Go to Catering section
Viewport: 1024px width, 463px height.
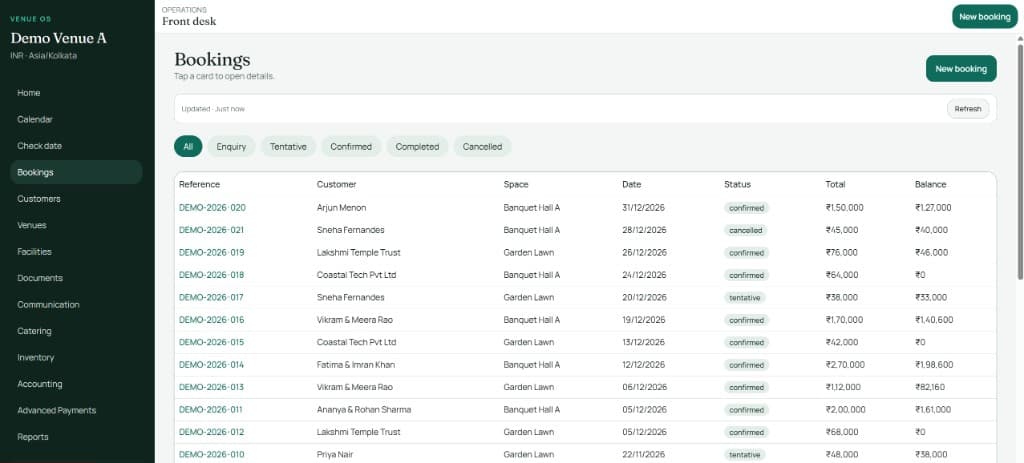[76, 331]
